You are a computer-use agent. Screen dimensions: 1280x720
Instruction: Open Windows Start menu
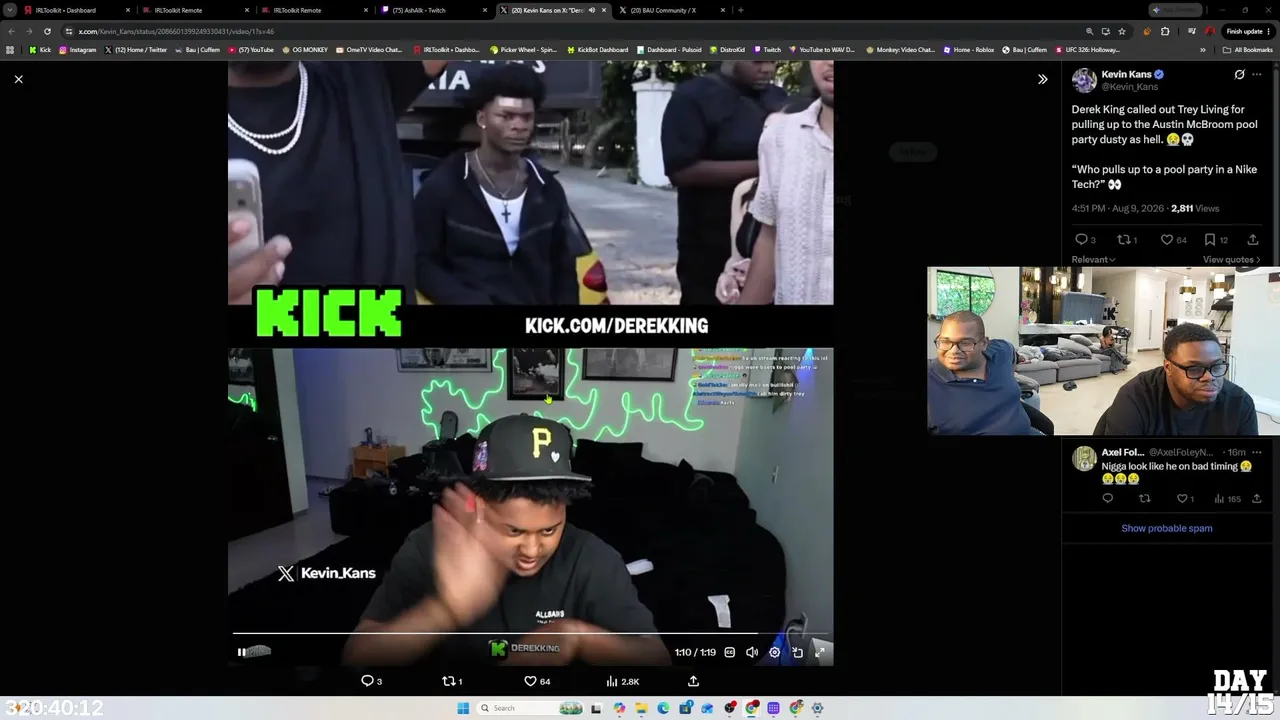(x=463, y=708)
